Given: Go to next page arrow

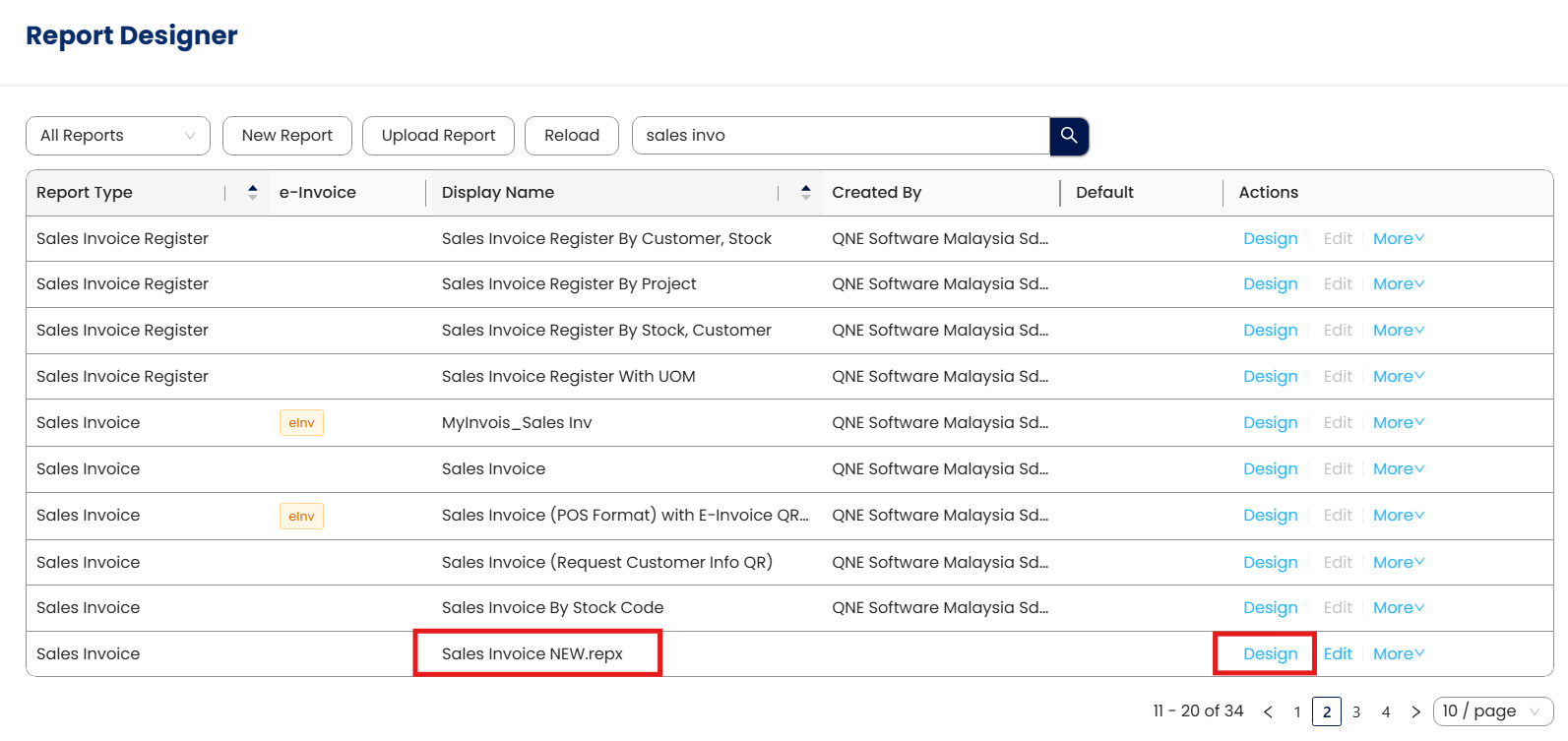Looking at the screenshot, I should point(1415,711).
